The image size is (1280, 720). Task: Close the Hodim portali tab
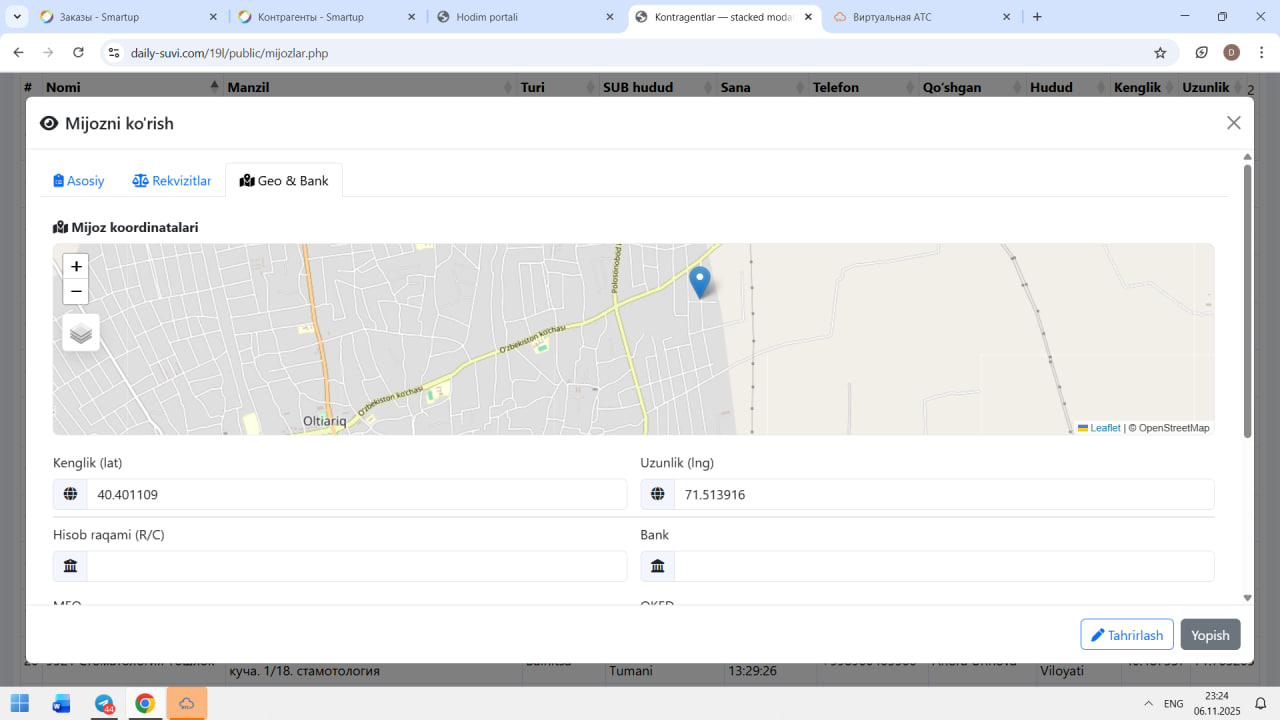(610, 17)
